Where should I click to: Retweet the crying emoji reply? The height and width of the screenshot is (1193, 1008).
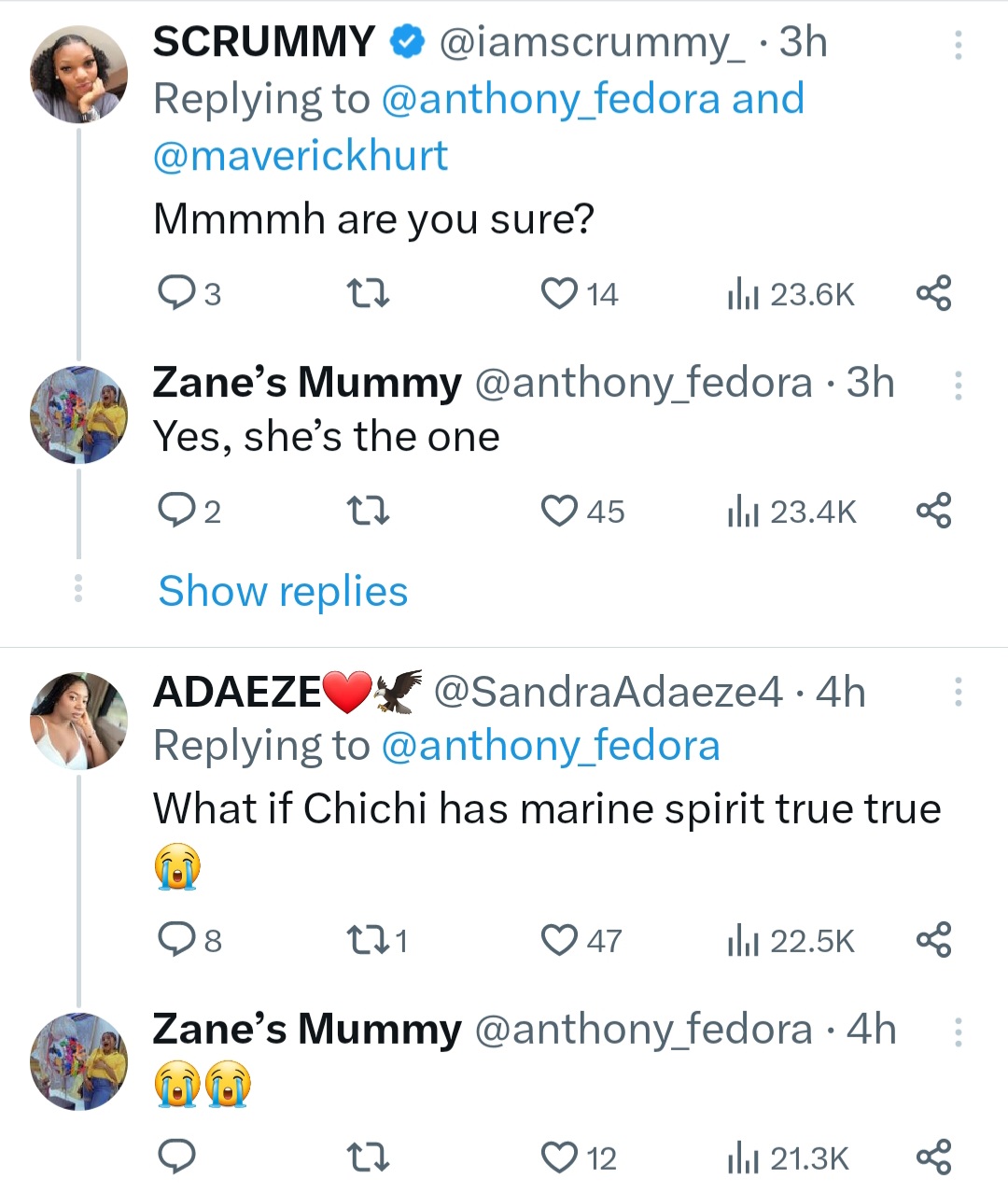point(368,1157)
